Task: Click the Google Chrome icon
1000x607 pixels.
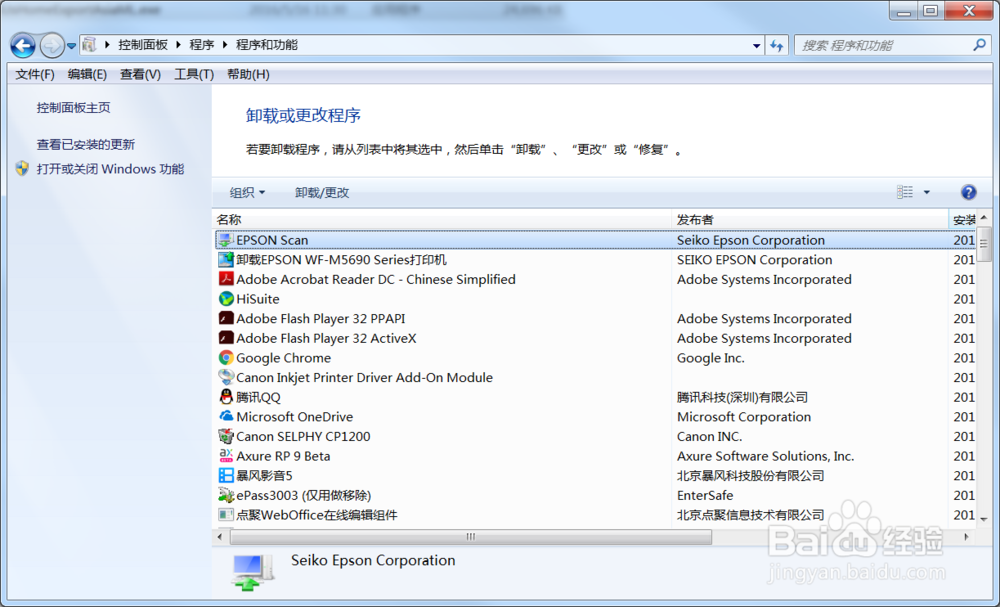Action: pos(225,358)
